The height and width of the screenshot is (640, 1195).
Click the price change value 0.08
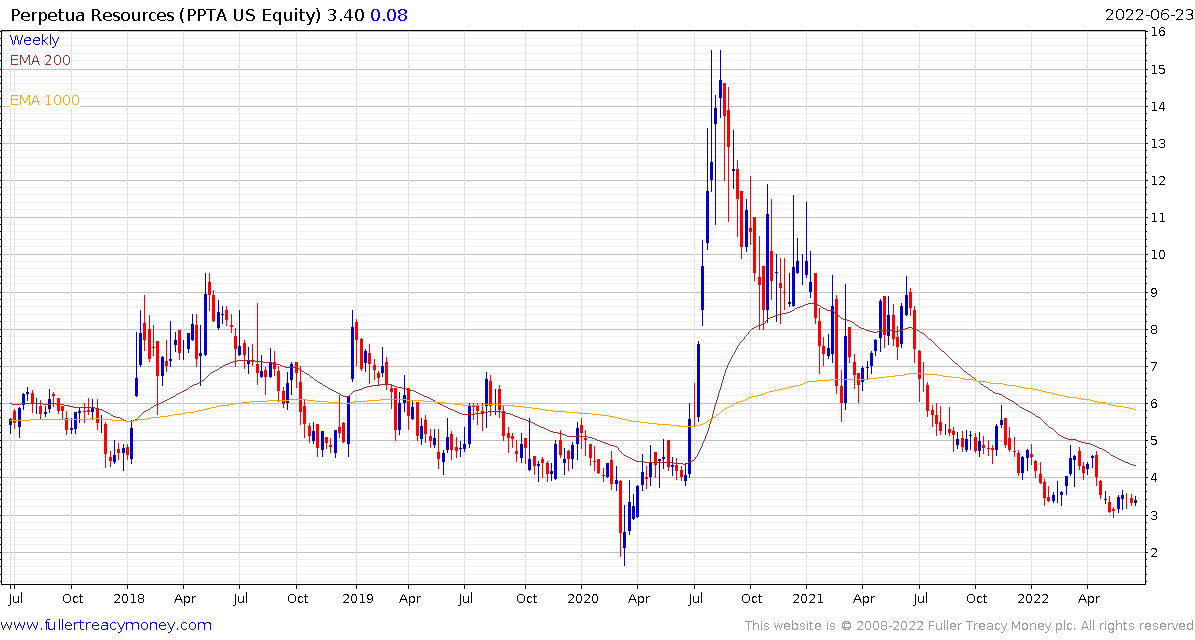pyautogui.click(x=389, y=15)
